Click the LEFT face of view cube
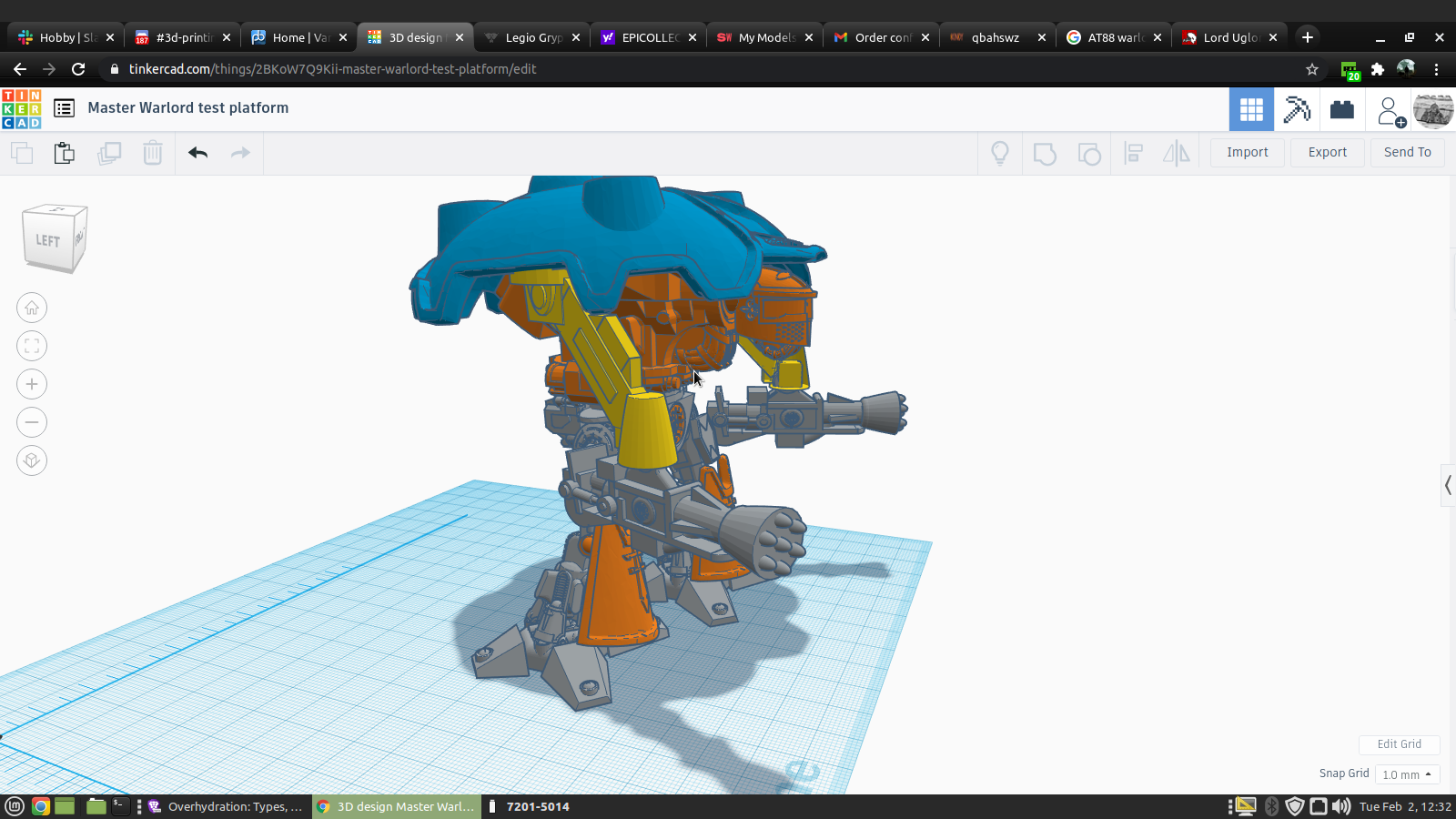Screen dimensions: 1456x819 pyautogui.click(x=48, y=241)
